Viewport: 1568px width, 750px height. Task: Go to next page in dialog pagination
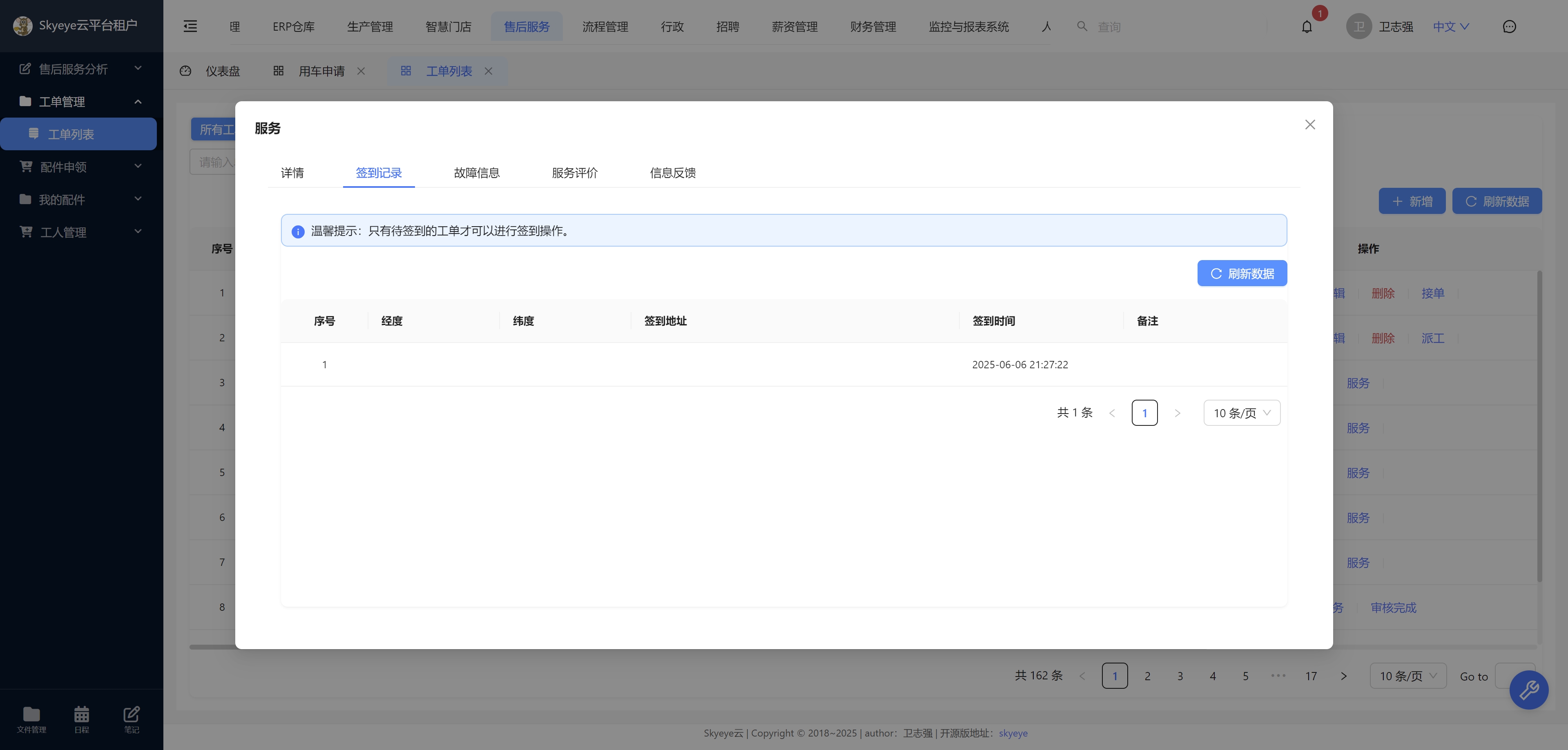coord(1177,413)
